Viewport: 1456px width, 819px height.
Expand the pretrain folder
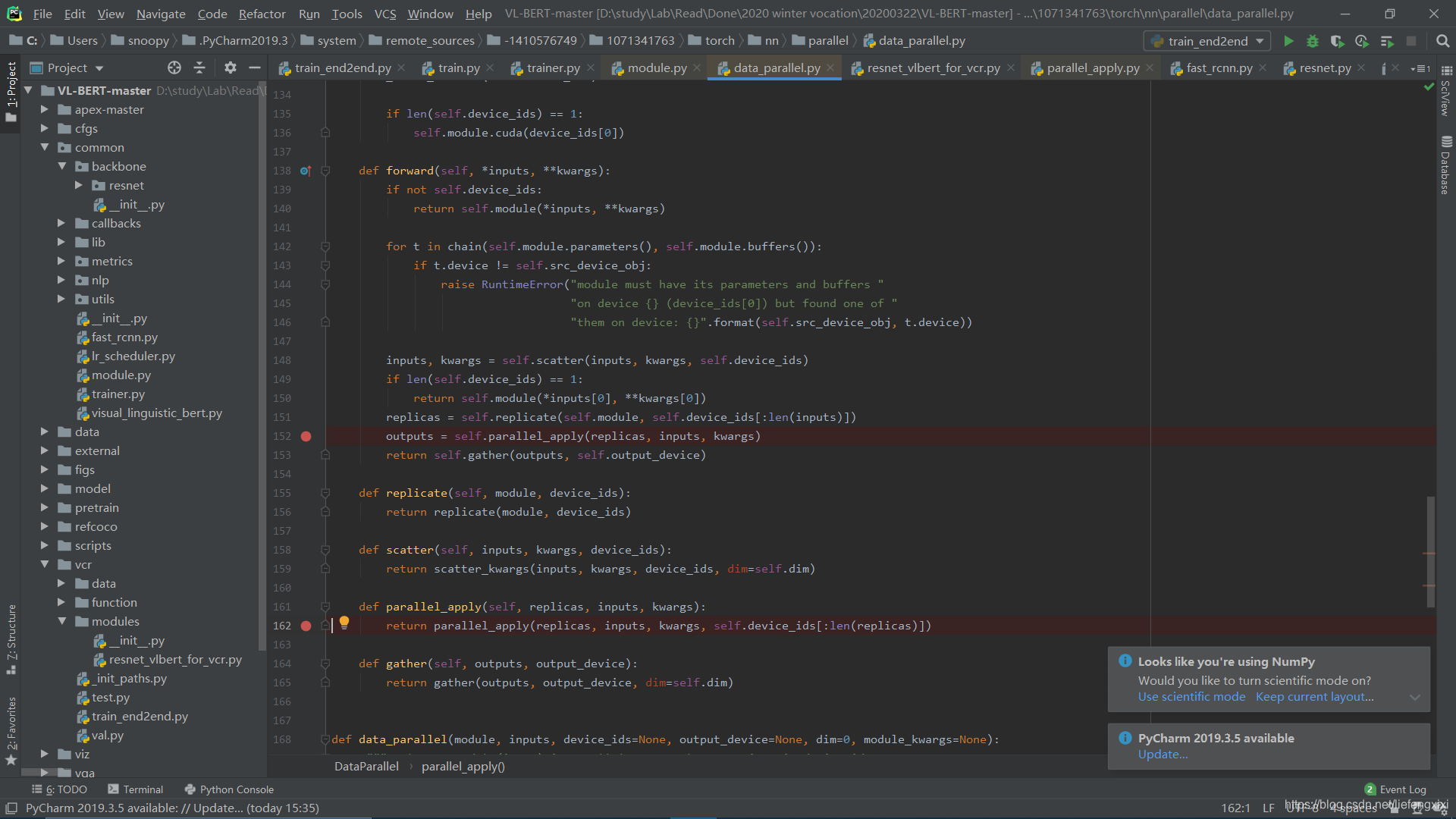(x=45, y=507)
